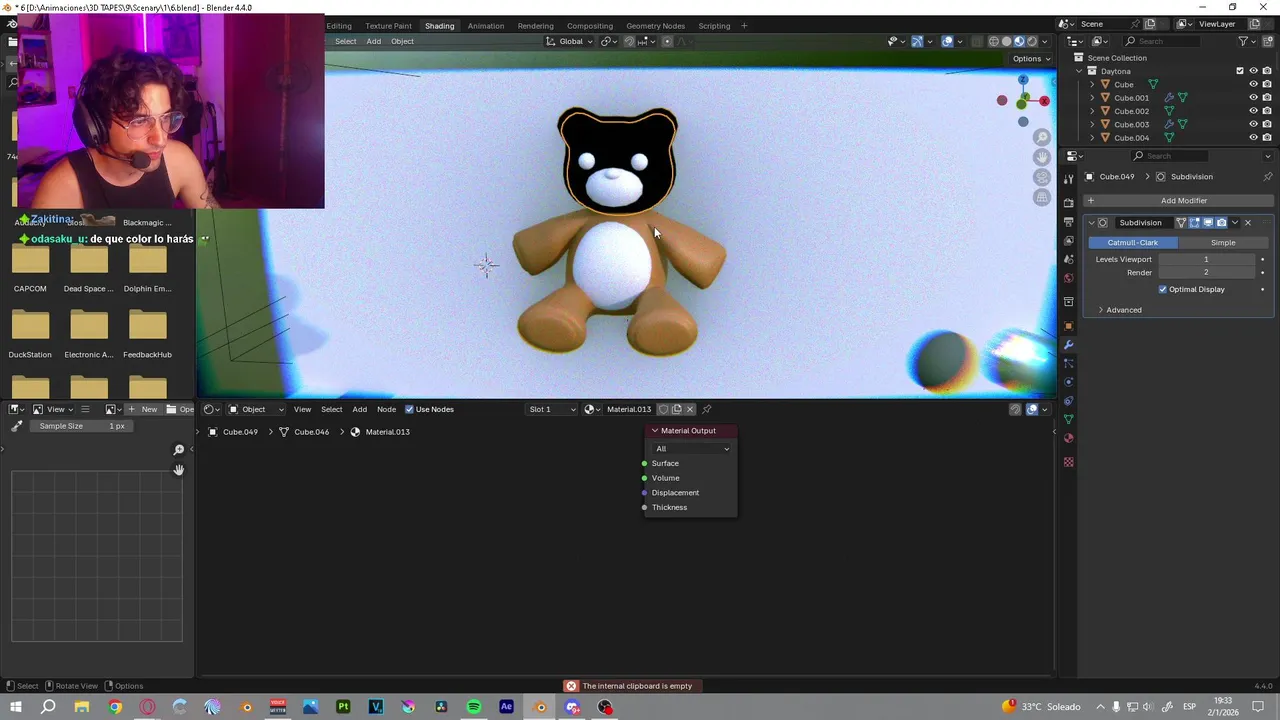Image resolution: width=1280 pixels, height=720 pixels.
Task: Open the Output properties tab icon
Action: 1069,222
